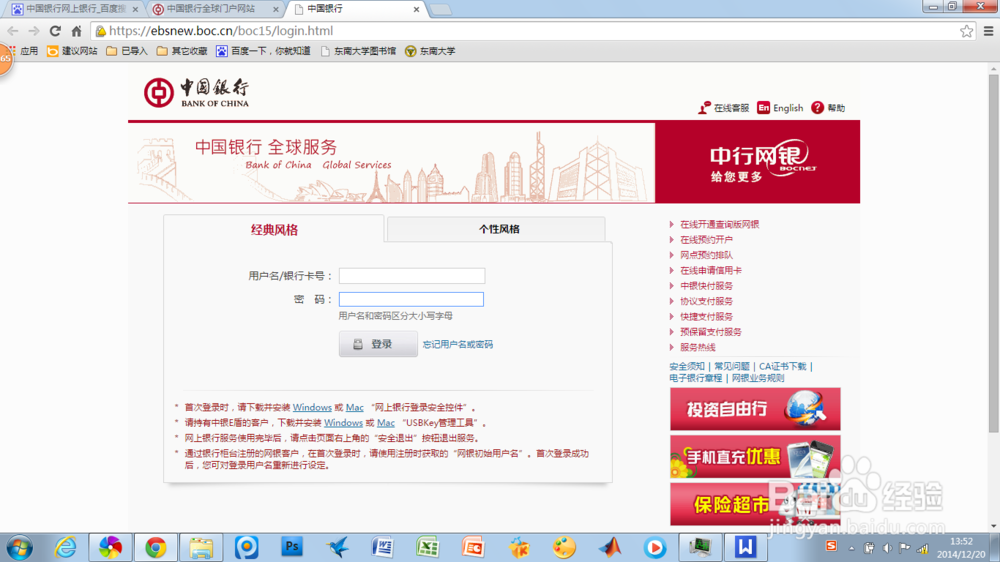Open Chrome menu hamburger icon
The image size is (1000, 562).
[989, 31]
